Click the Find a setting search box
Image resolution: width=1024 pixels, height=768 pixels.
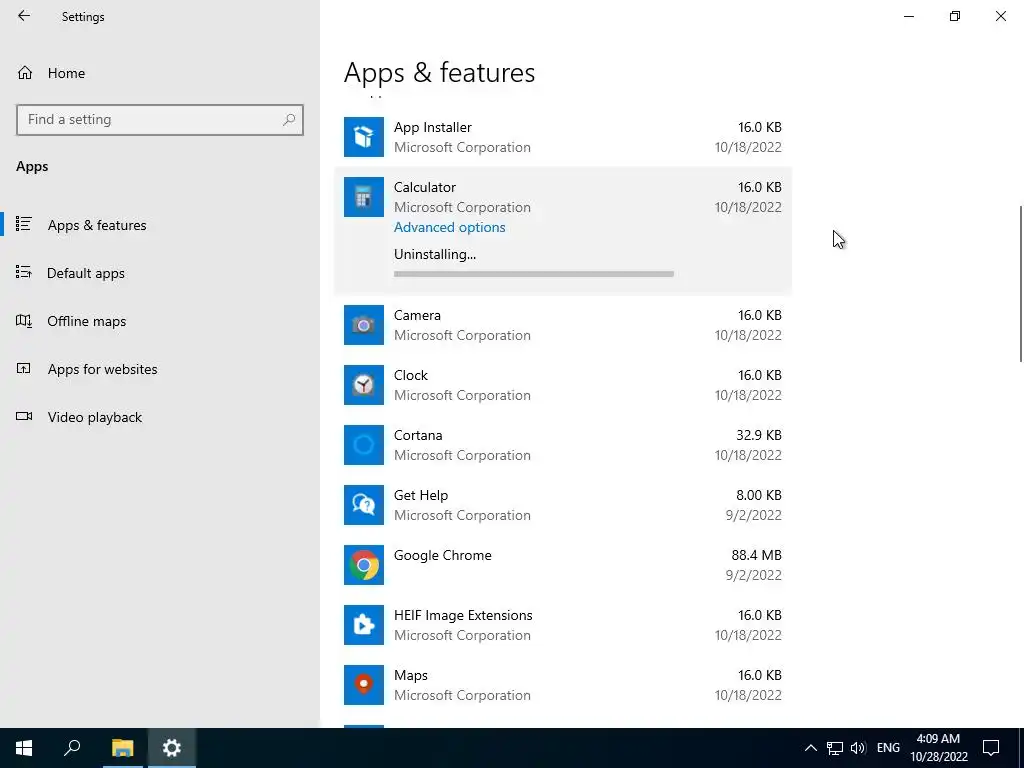click(160, 120)
